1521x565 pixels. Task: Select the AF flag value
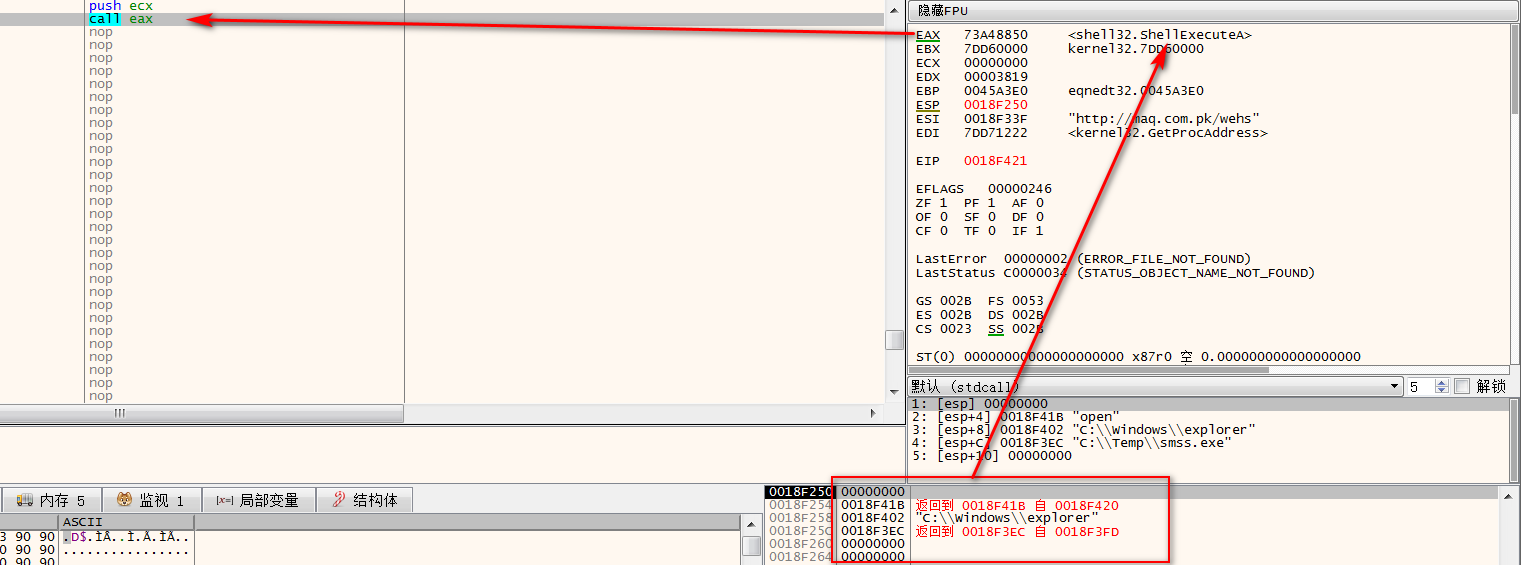[x=1039, y=203]
